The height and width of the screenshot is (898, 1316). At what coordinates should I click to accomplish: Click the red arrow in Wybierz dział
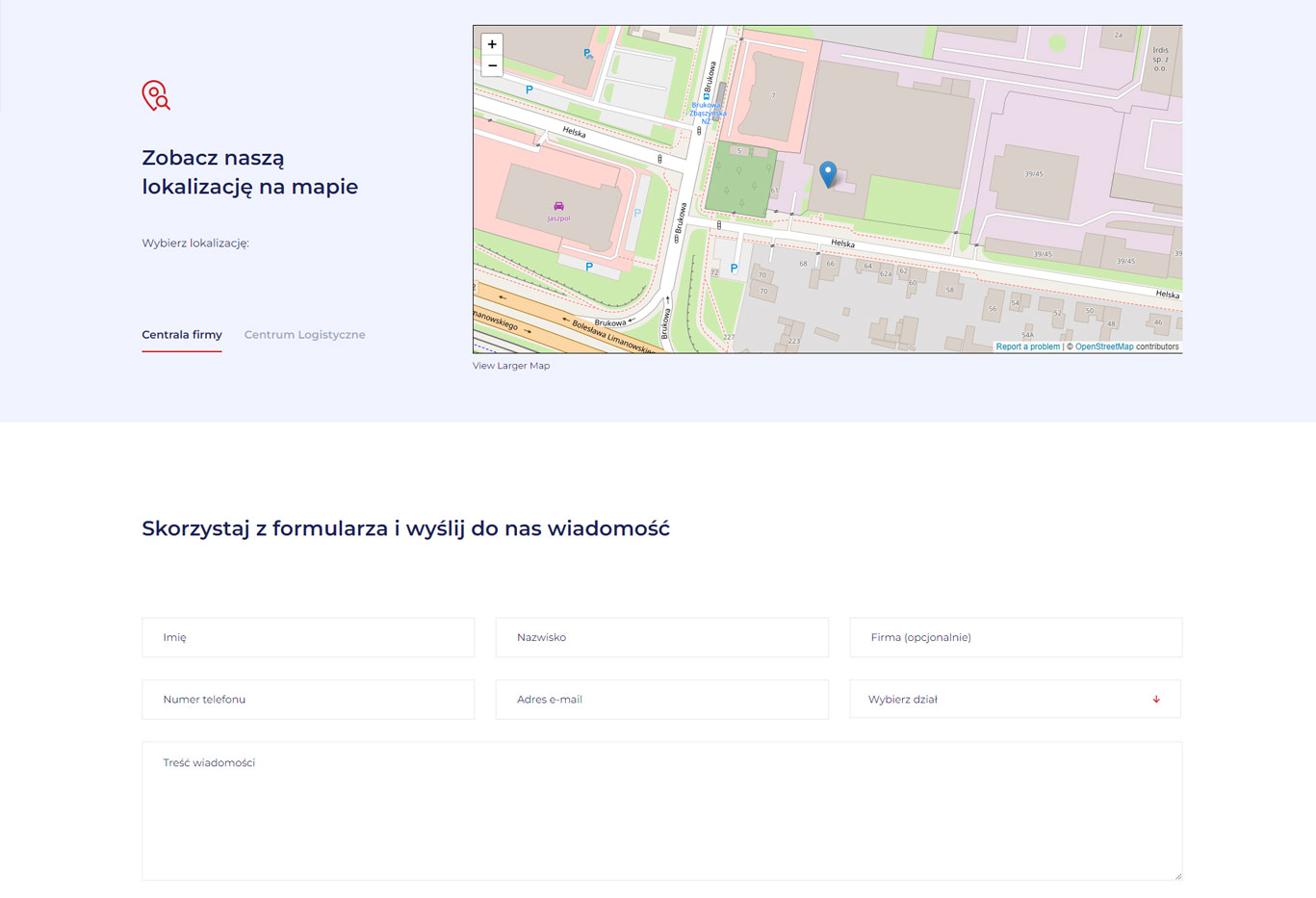[x=1156, y=700]
